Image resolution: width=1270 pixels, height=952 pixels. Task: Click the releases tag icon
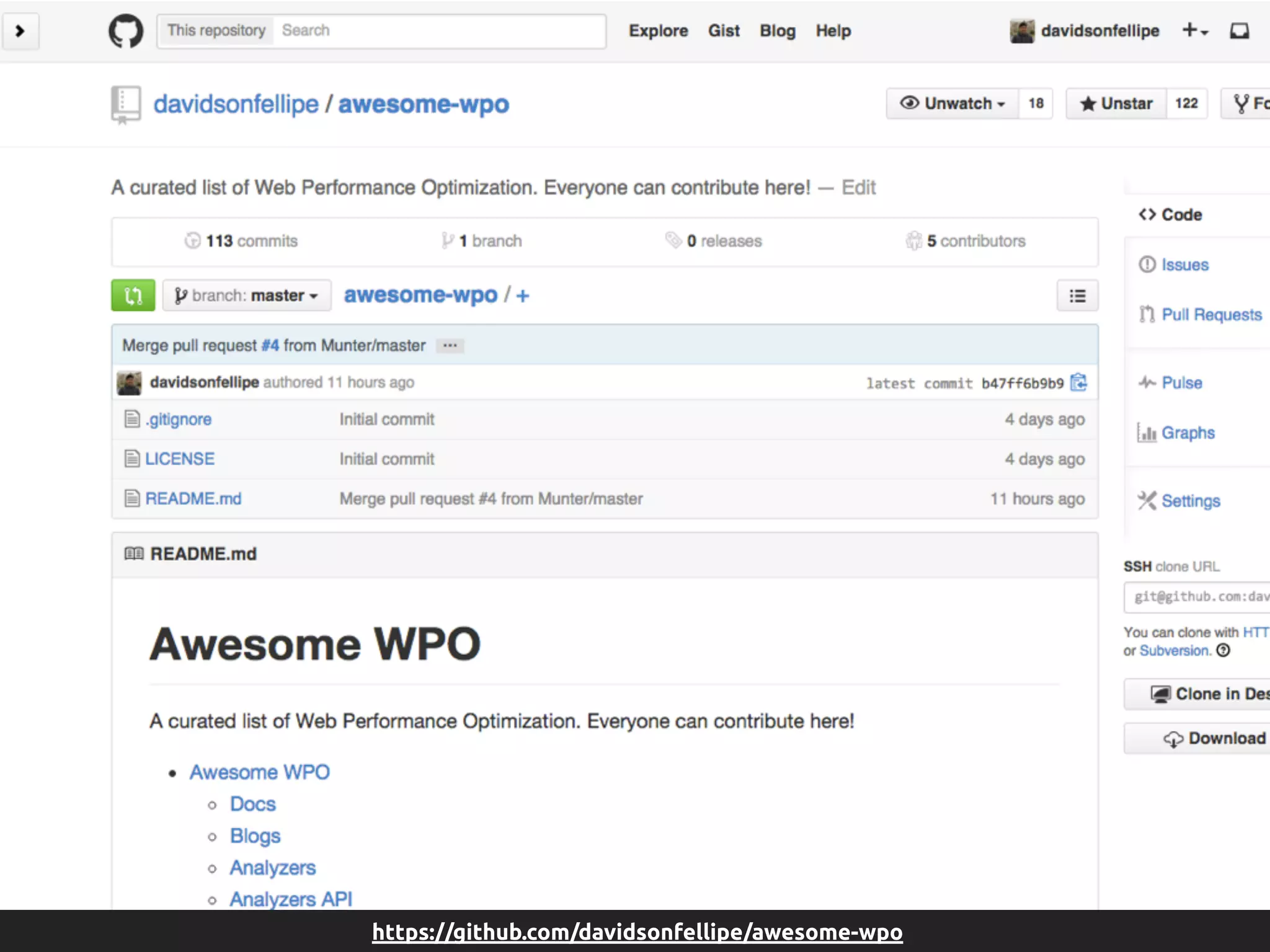(673, 240)
